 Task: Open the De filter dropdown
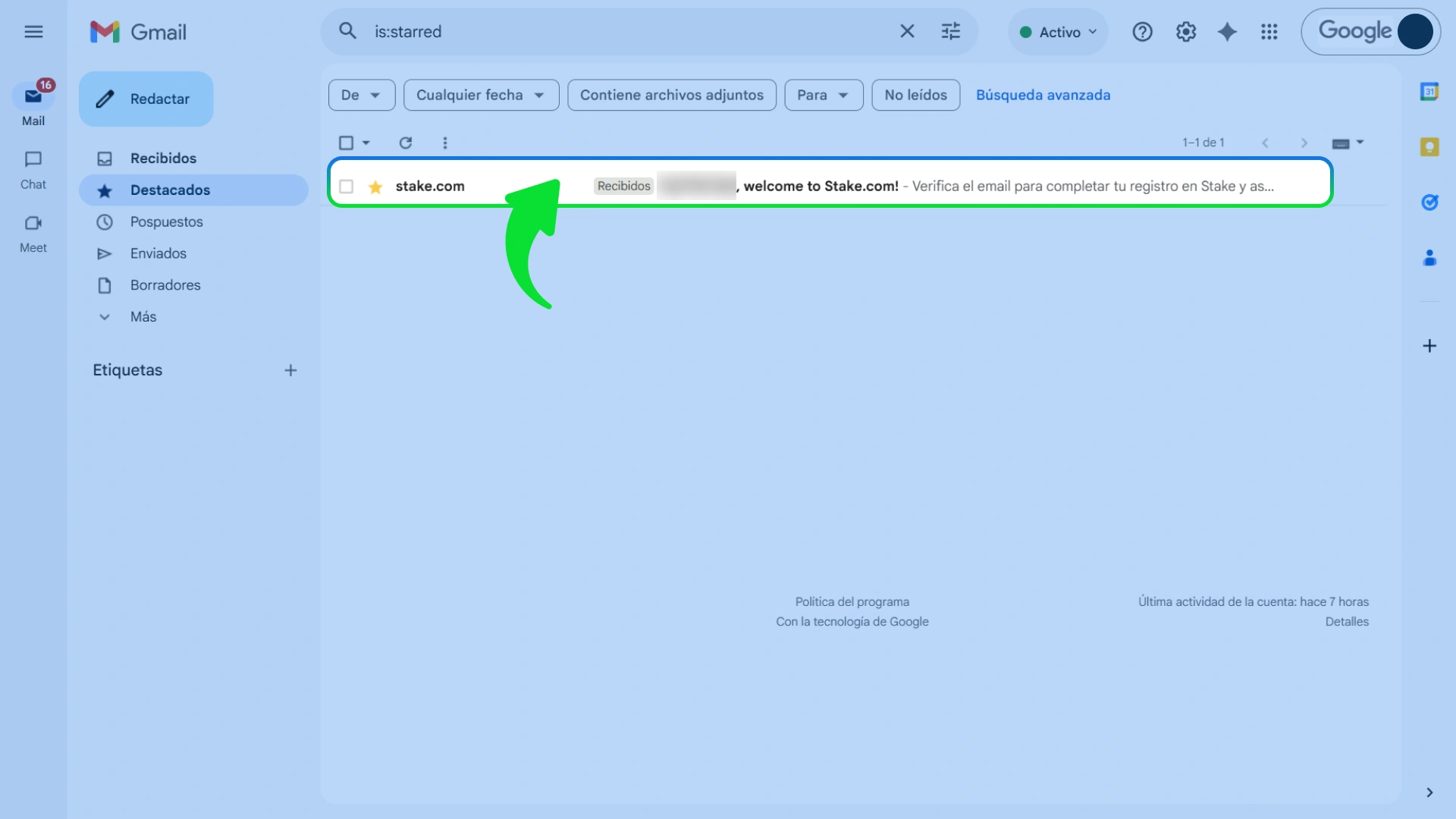pos(361,95)
